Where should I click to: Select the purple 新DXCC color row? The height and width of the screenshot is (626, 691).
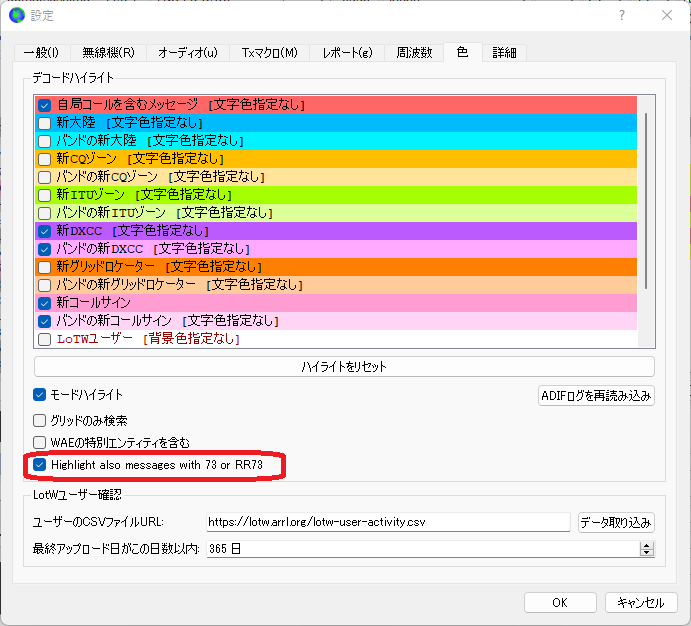(x=336, y=231)
